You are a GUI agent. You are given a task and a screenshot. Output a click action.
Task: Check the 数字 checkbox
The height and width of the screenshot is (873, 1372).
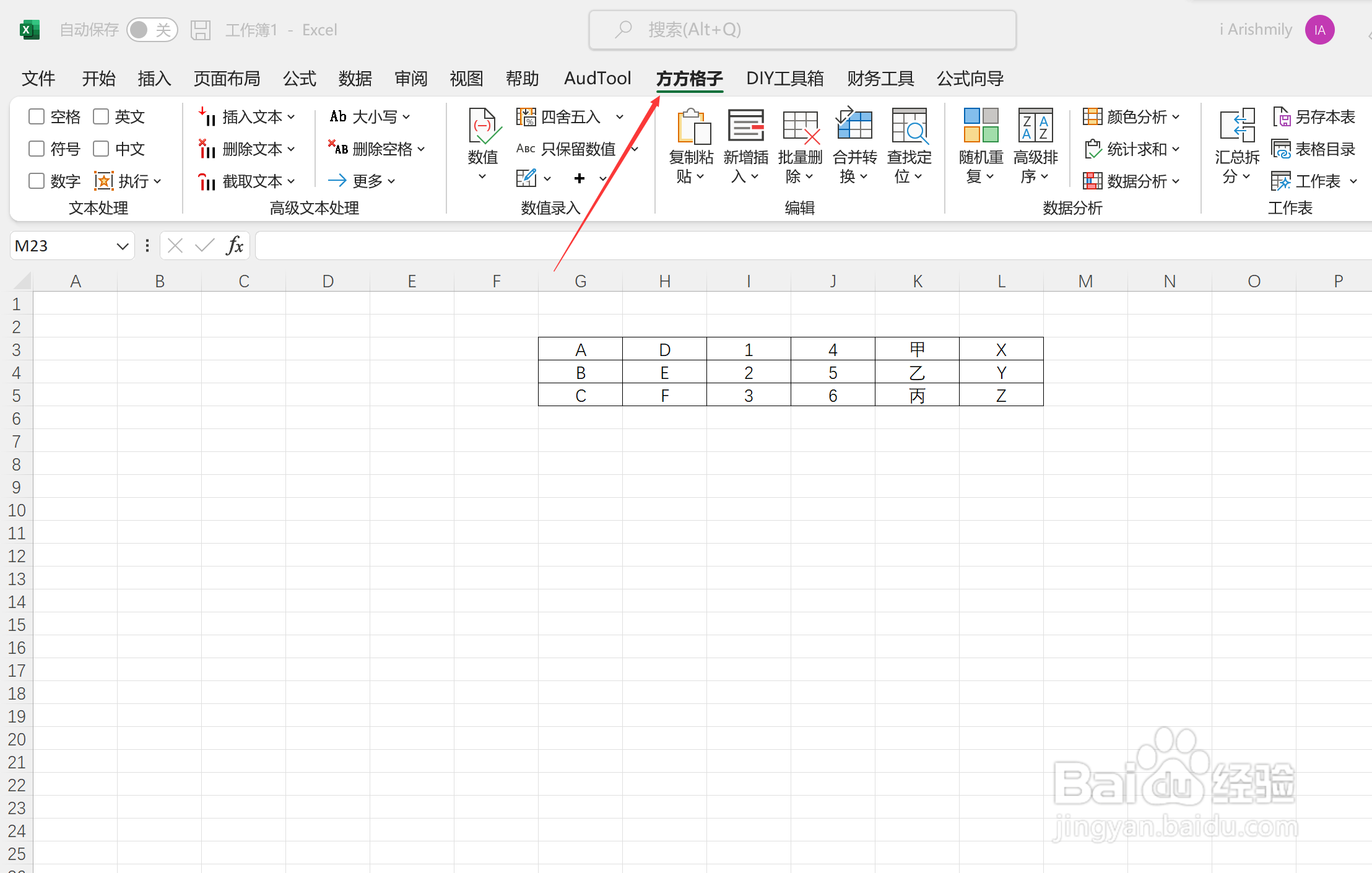tap(37, 181)
